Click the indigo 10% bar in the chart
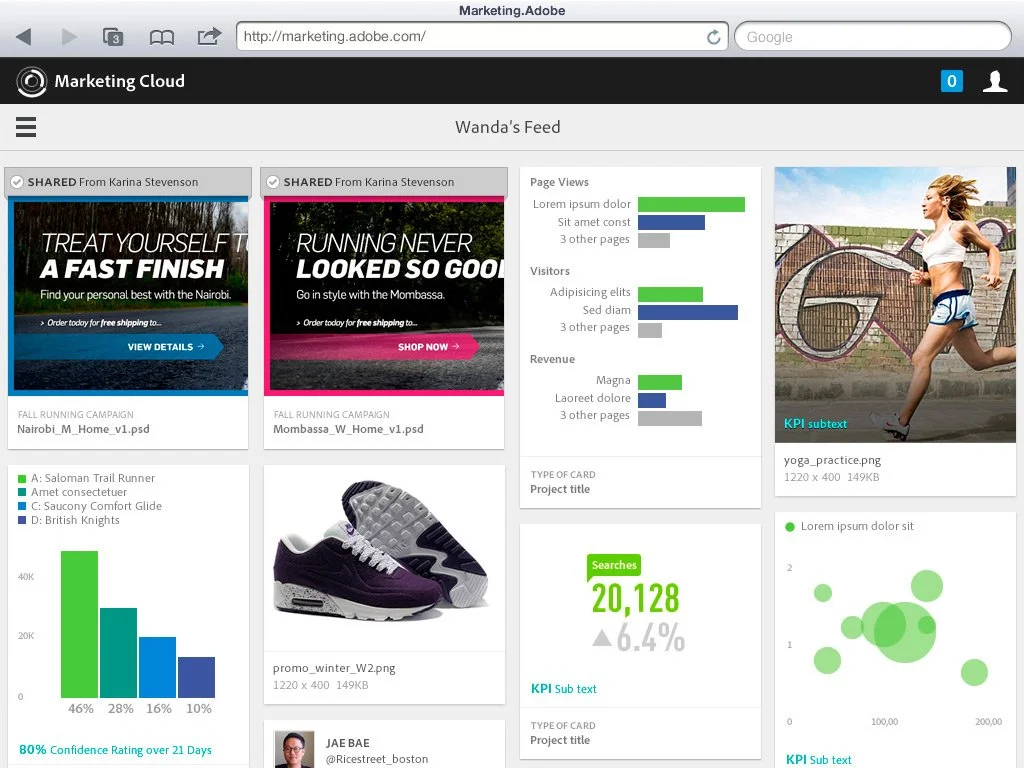Image resolution: width=1024 pixels, height=768 pixels. tap(197, 677)
